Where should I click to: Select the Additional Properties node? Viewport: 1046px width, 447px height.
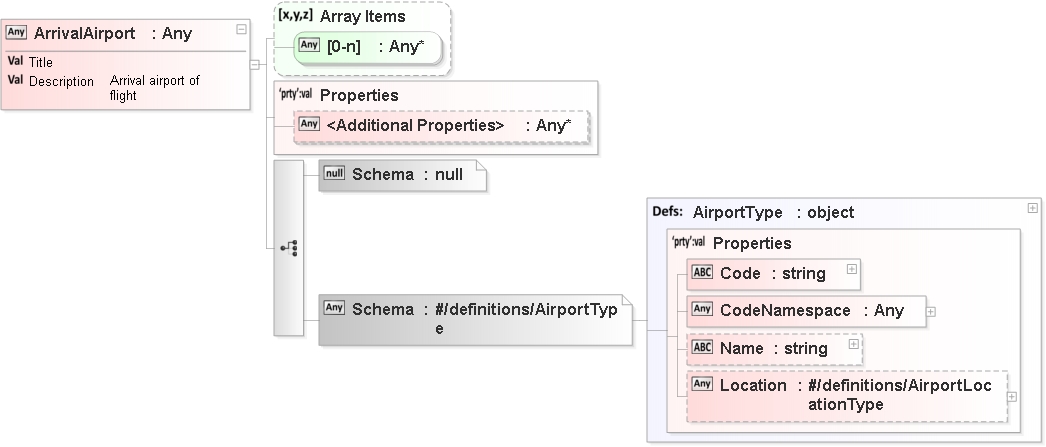click(x=441, y=126)
